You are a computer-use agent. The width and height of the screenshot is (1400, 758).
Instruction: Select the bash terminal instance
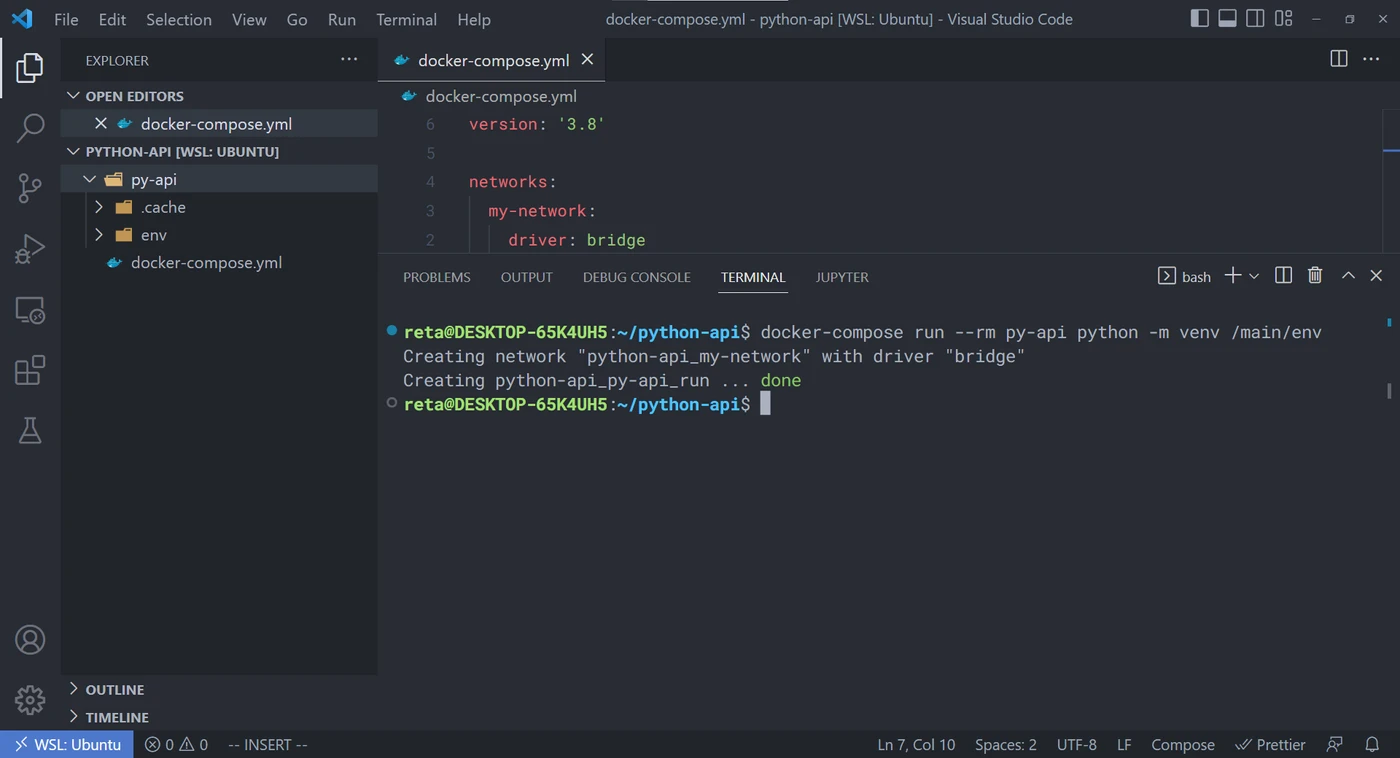[1185, 276]
